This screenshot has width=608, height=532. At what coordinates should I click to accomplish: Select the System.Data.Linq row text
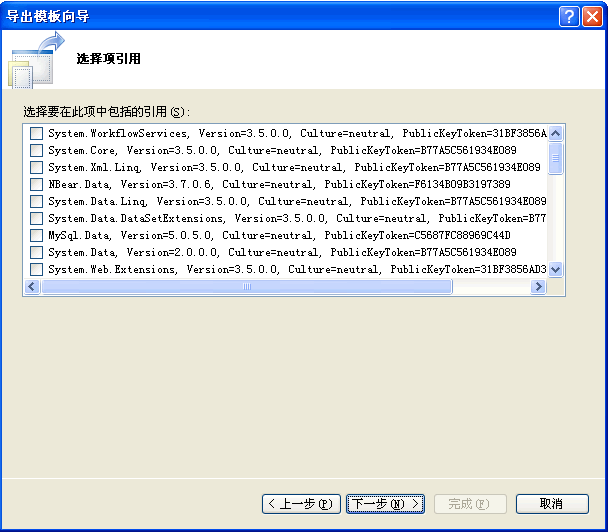coord(297,201)
